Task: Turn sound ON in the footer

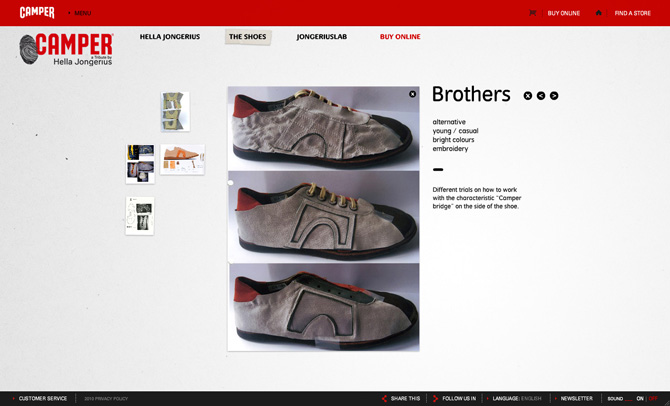Action: point(640,398)
